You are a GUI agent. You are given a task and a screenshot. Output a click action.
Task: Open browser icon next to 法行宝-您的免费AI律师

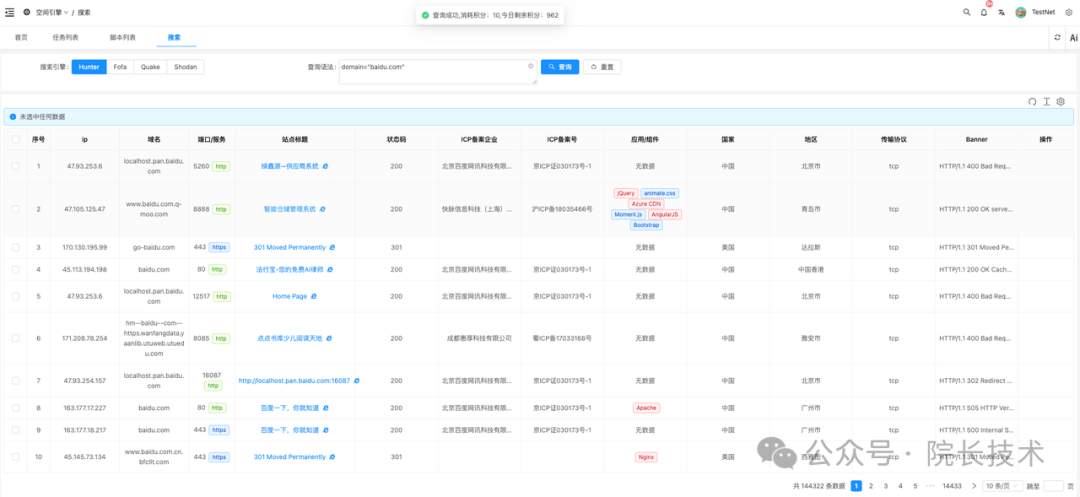click(330, 269)
